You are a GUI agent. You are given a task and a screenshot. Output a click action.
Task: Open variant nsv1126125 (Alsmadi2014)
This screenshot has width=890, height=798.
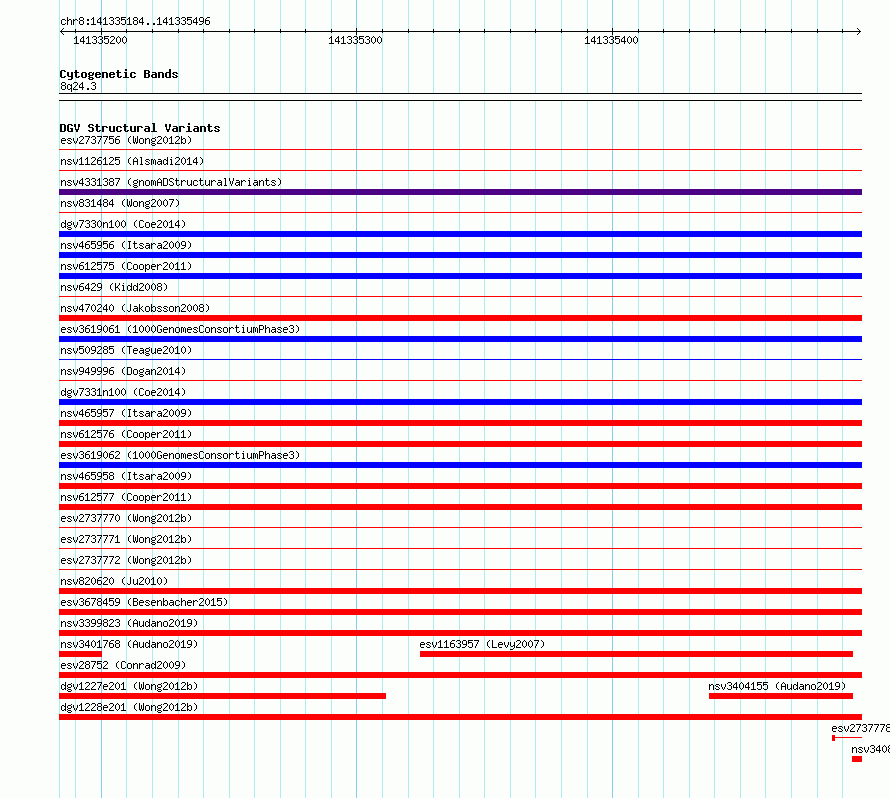(x=132, y=161)
